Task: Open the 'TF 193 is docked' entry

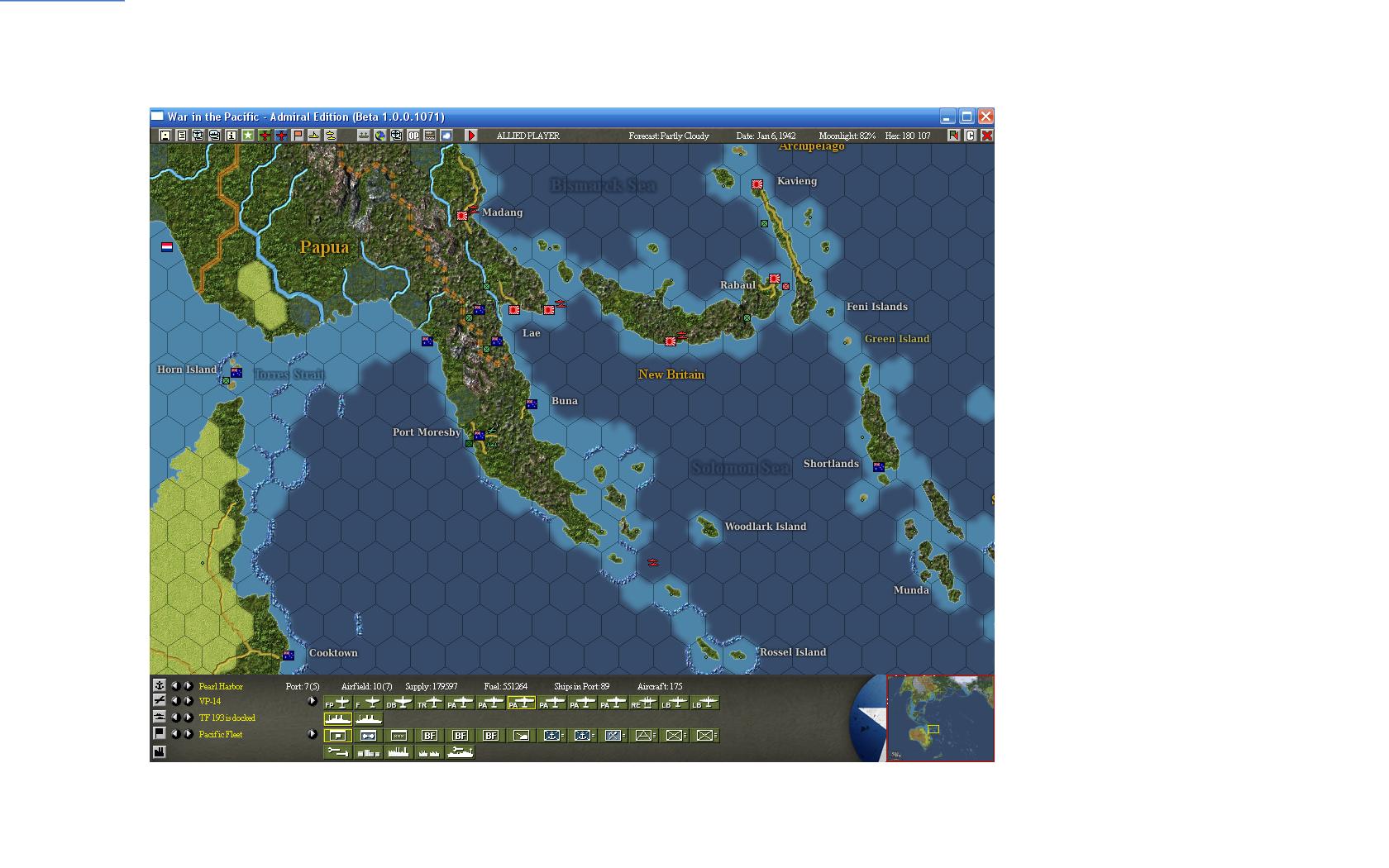Action: pos(227,718)
